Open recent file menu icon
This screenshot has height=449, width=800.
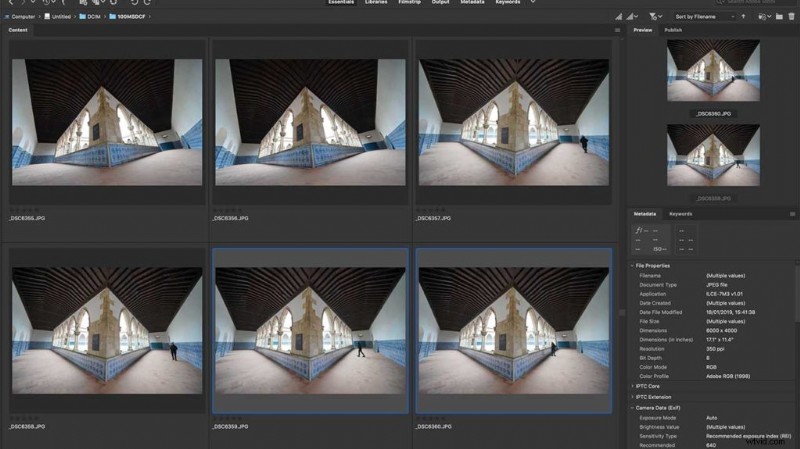pos(764,17)
